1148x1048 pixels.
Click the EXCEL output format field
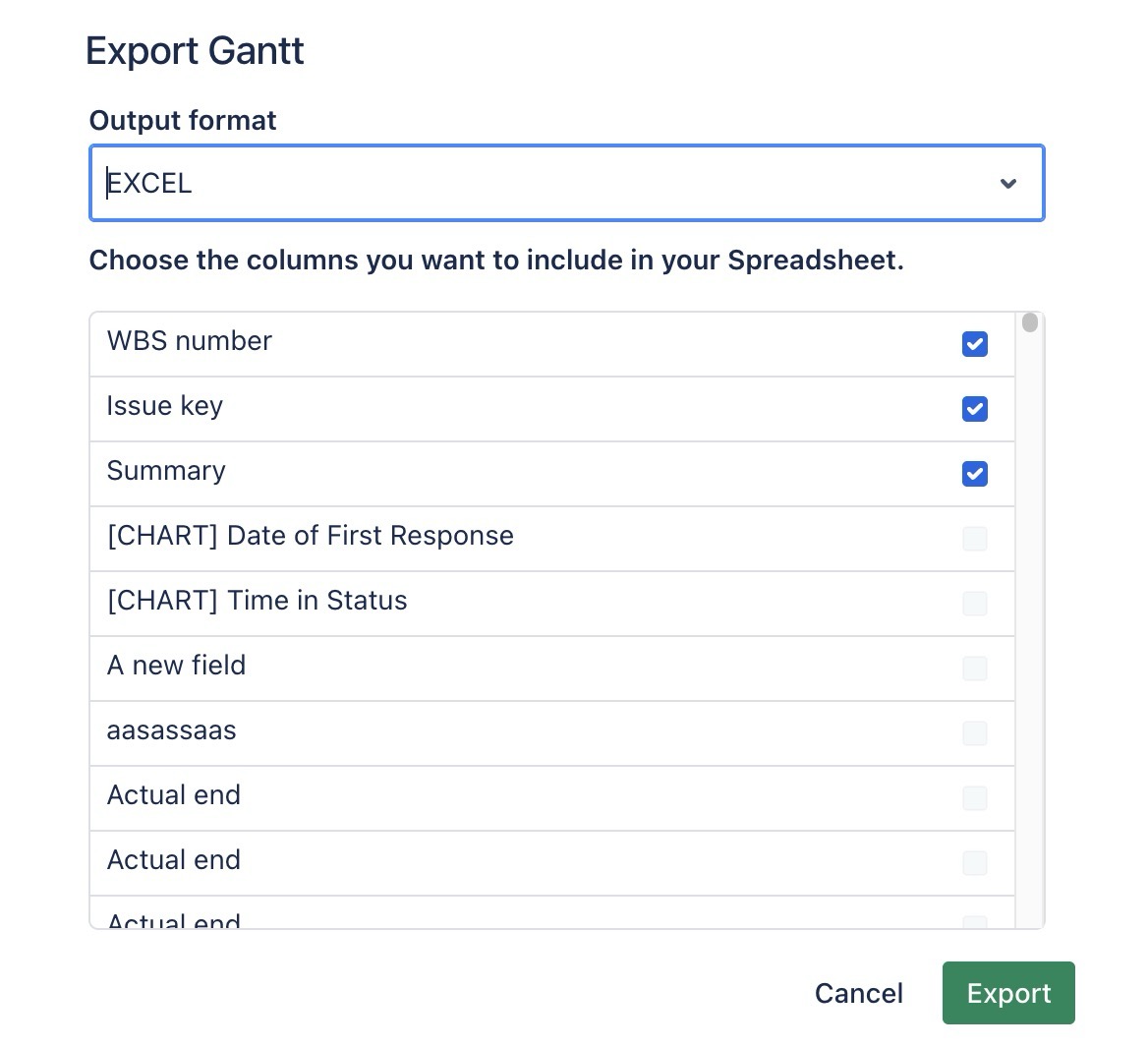coord(541,184)
